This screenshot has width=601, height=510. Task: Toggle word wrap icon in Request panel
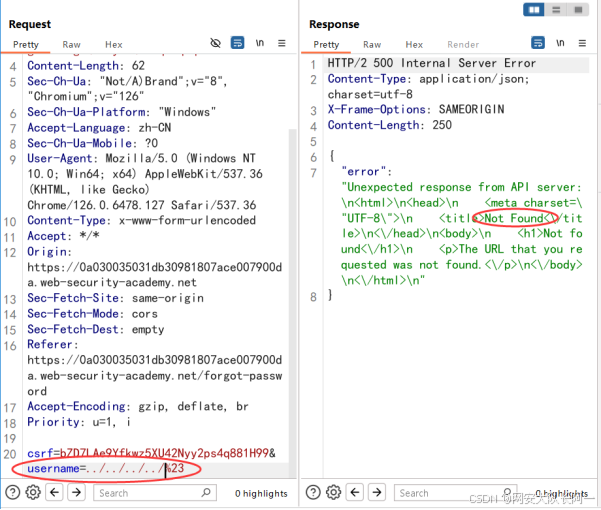point(238,44)
